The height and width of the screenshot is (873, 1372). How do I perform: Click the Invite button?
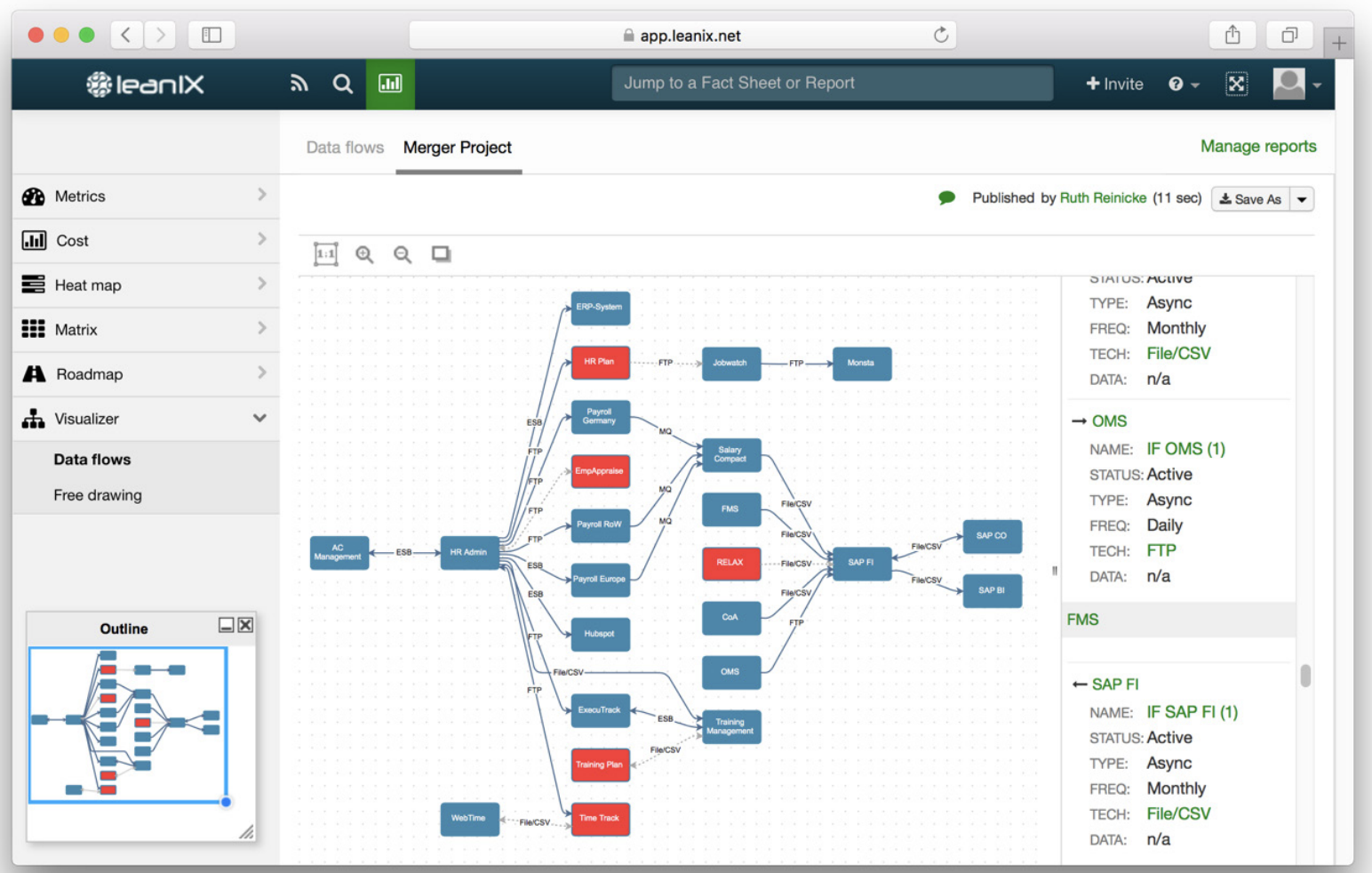[x=1114, y=84]
